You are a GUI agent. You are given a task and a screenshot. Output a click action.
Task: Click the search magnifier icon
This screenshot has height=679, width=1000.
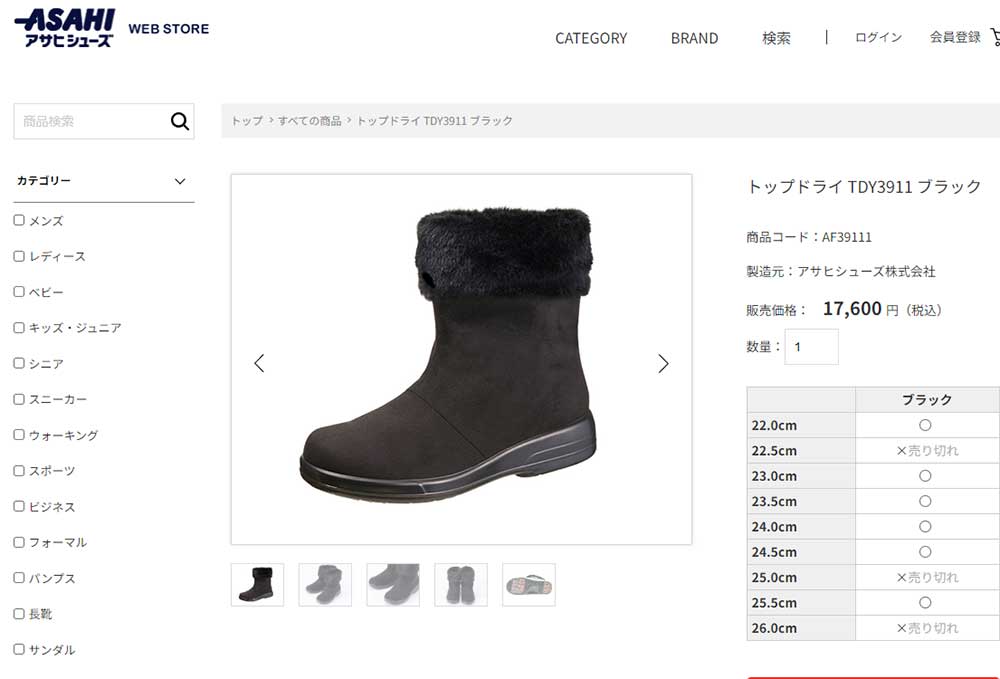pos(180,121)
